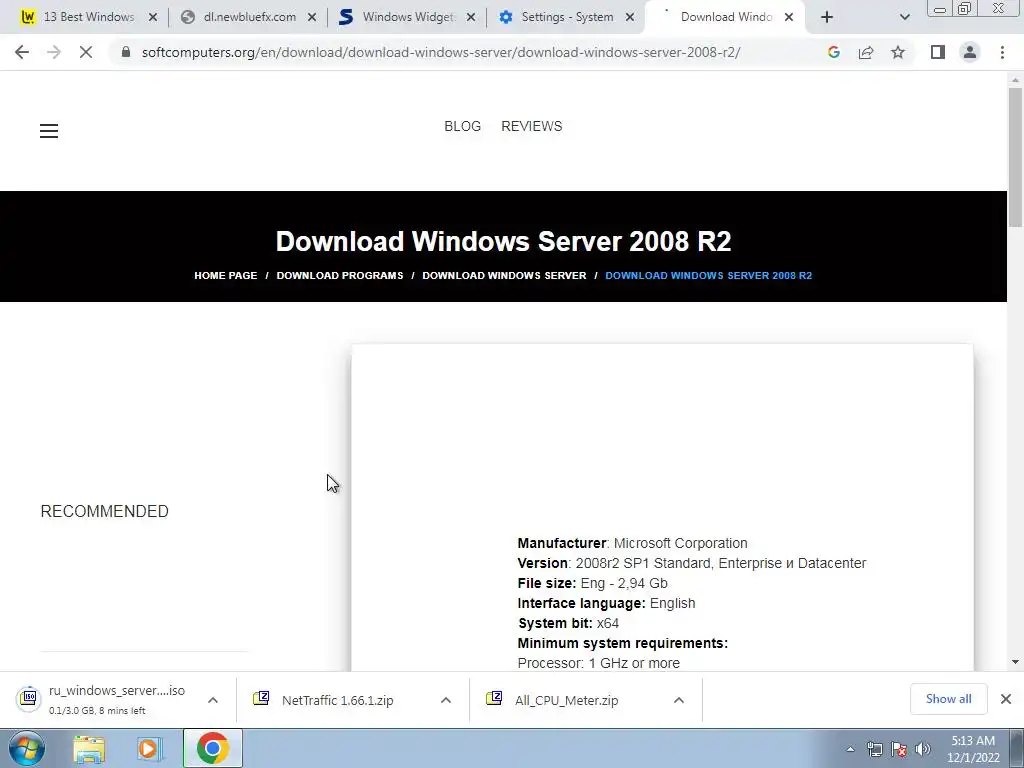This screenshot has width=1024, height=768.
Task: Switch to the dl.newbluefx.com tab
Action: click(249, 17)
